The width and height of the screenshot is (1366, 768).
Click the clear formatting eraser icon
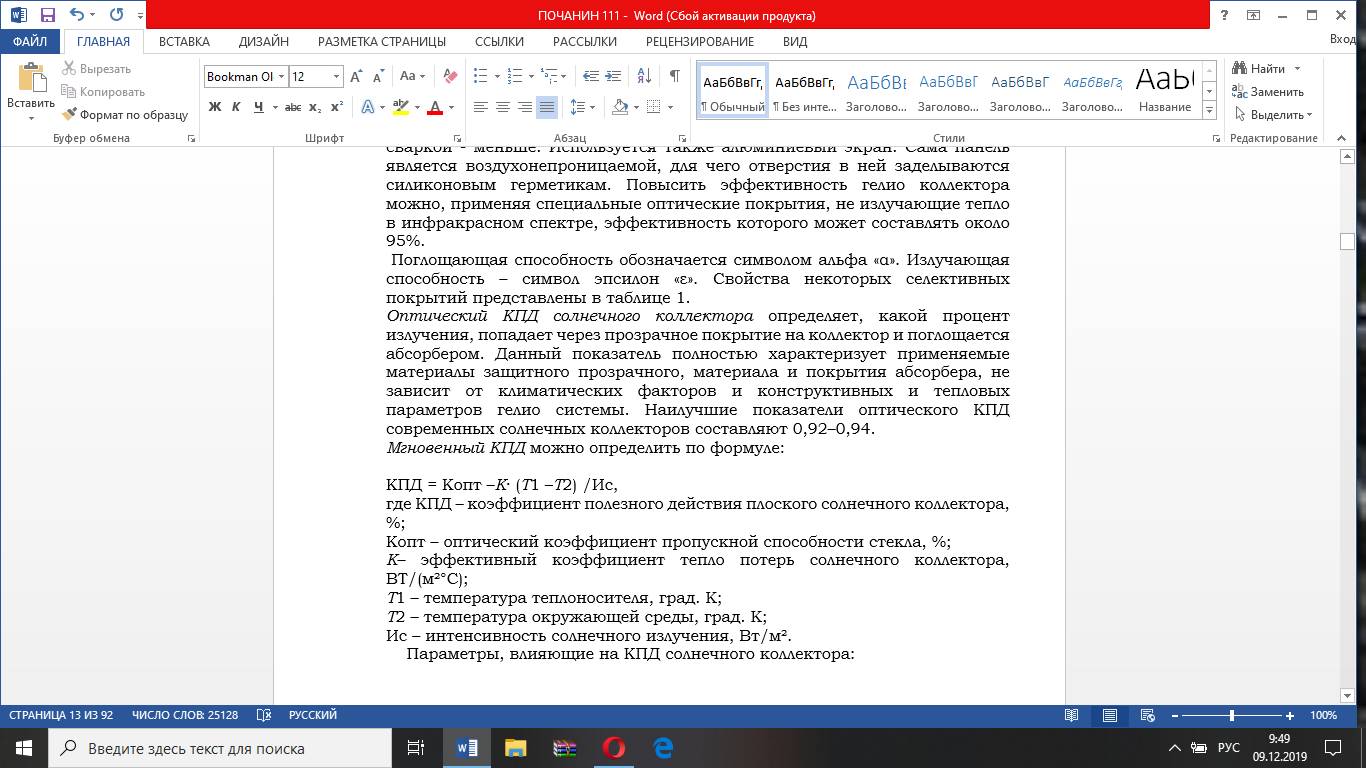coord(450,76)
